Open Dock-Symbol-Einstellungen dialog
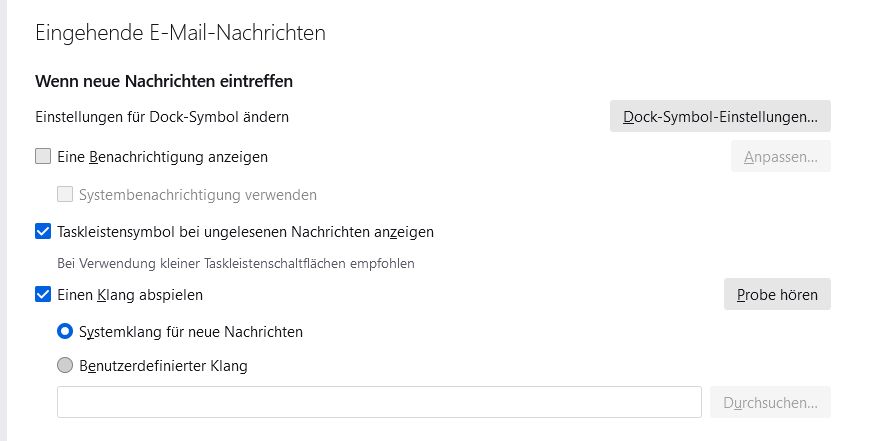871x441 pixels. click(720, 117)
